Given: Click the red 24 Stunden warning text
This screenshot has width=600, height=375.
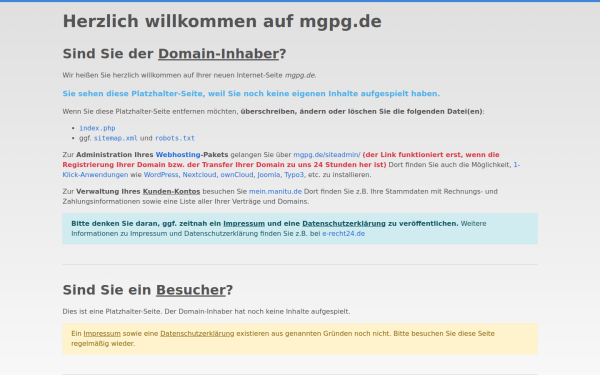Looking at the screenshot, I should (281, 160).
